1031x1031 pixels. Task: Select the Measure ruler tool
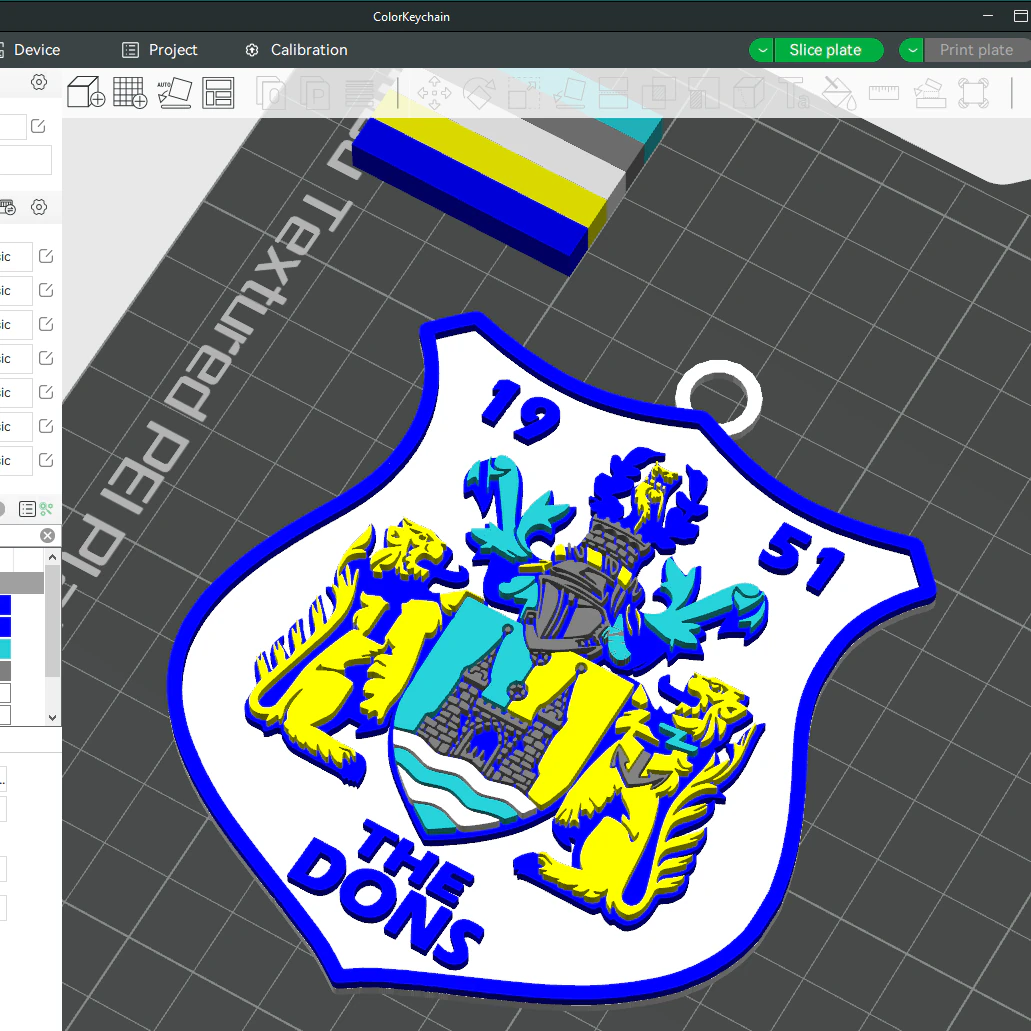(x=884, y=93)
